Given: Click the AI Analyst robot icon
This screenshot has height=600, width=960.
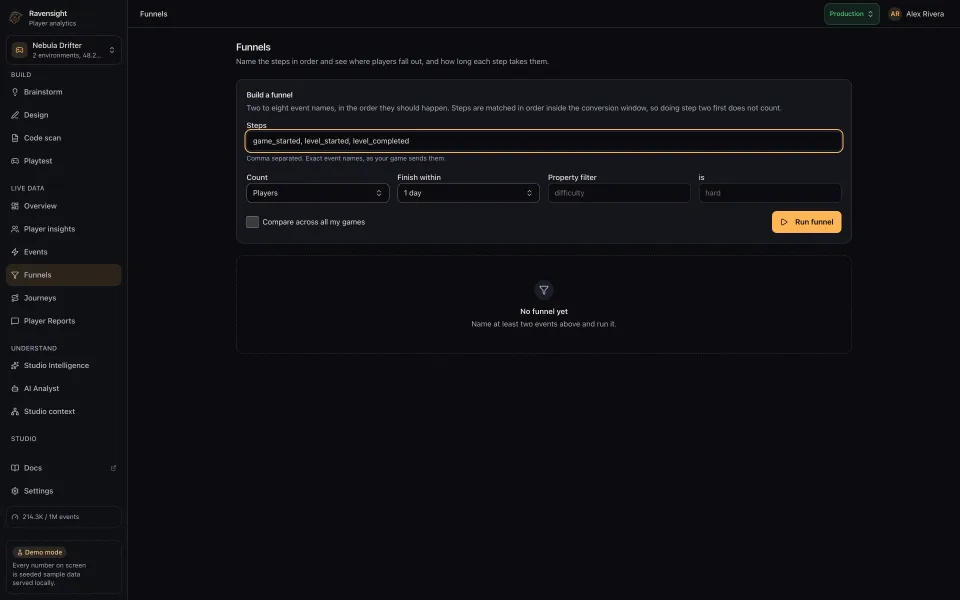Looking at the screenshot, I should (x=15, y=389).
